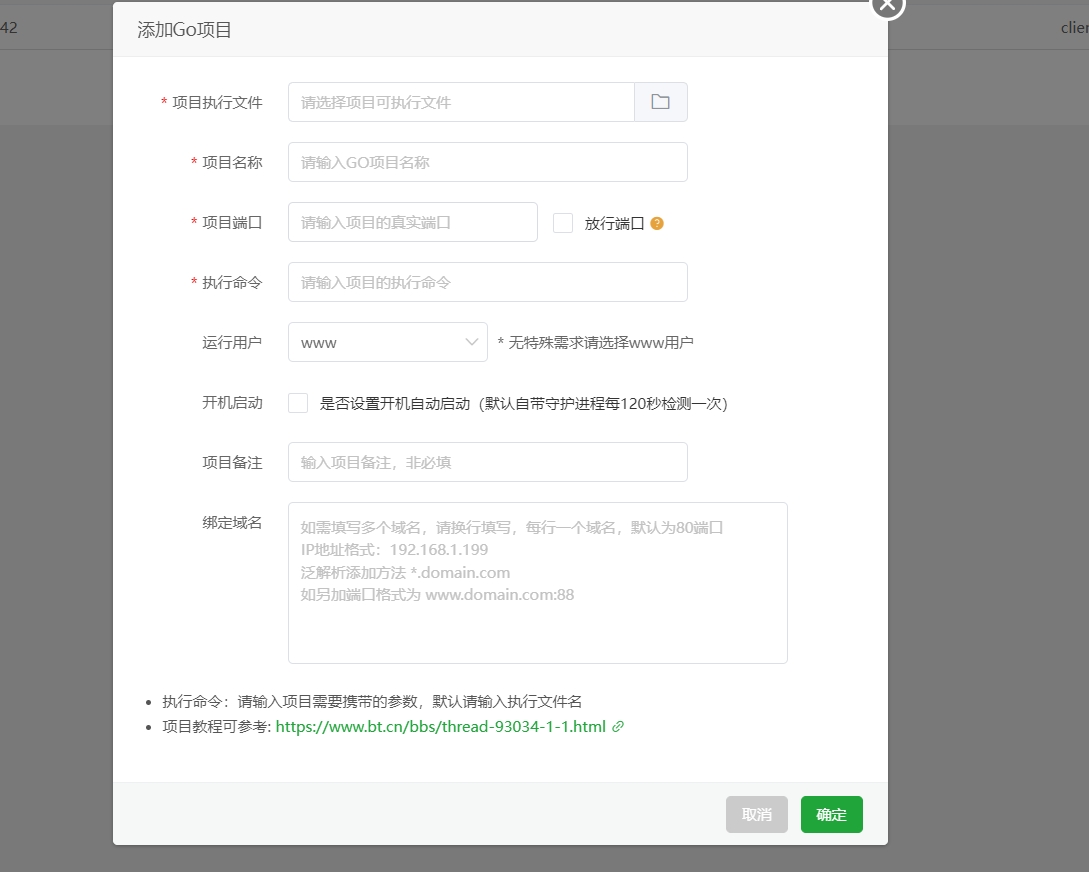
Task: Close the 添加Go项目 dialog with the X
Action: click(888, 6)
